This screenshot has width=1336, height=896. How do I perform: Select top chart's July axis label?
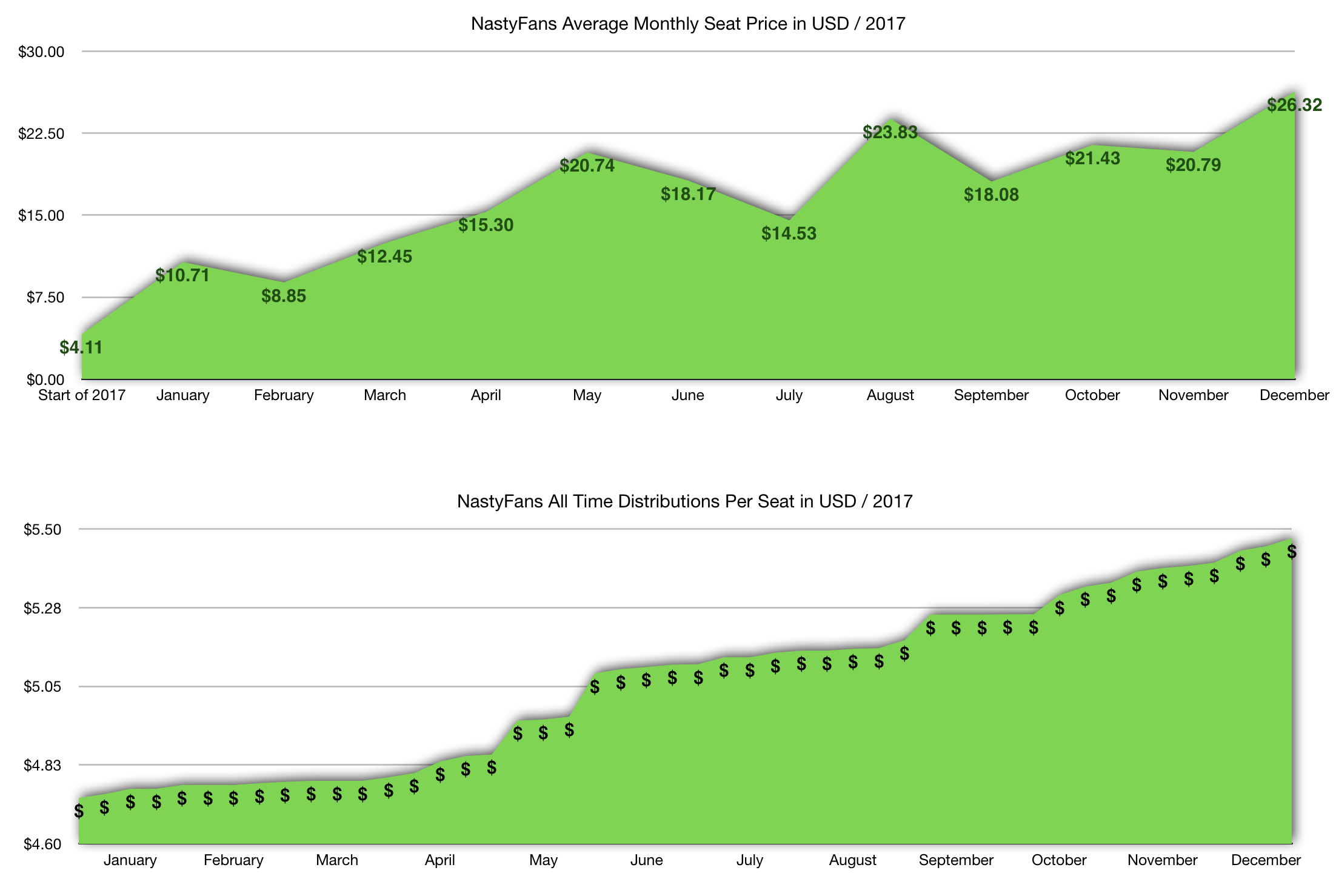[x=789, y=395]
